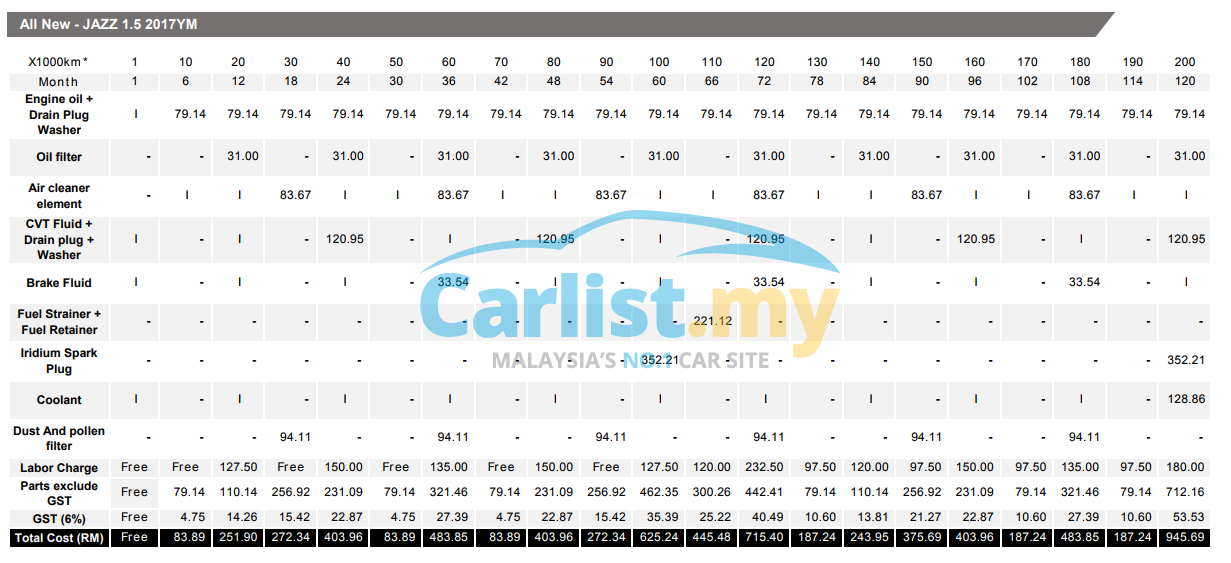Click the 221.12 fuel strainer cost cell

712,321
